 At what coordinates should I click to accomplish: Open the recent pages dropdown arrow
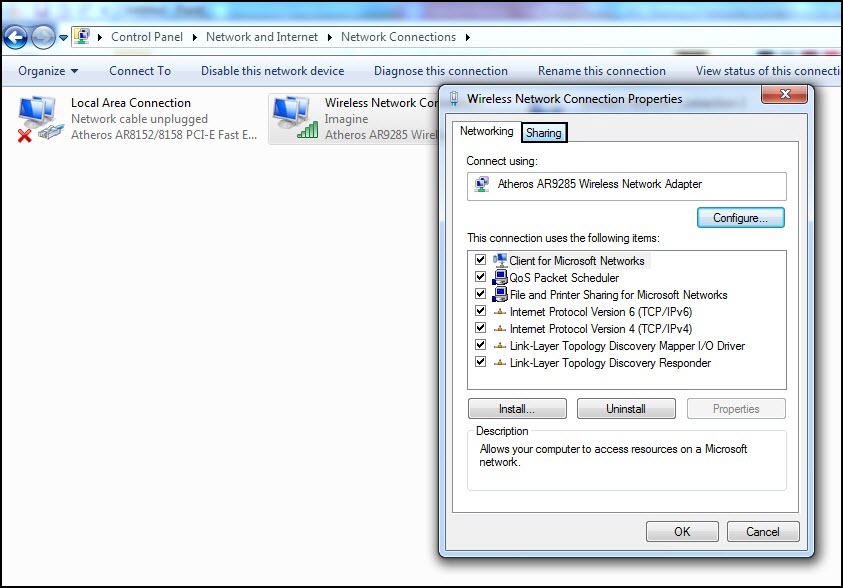[x=63, y=38]
